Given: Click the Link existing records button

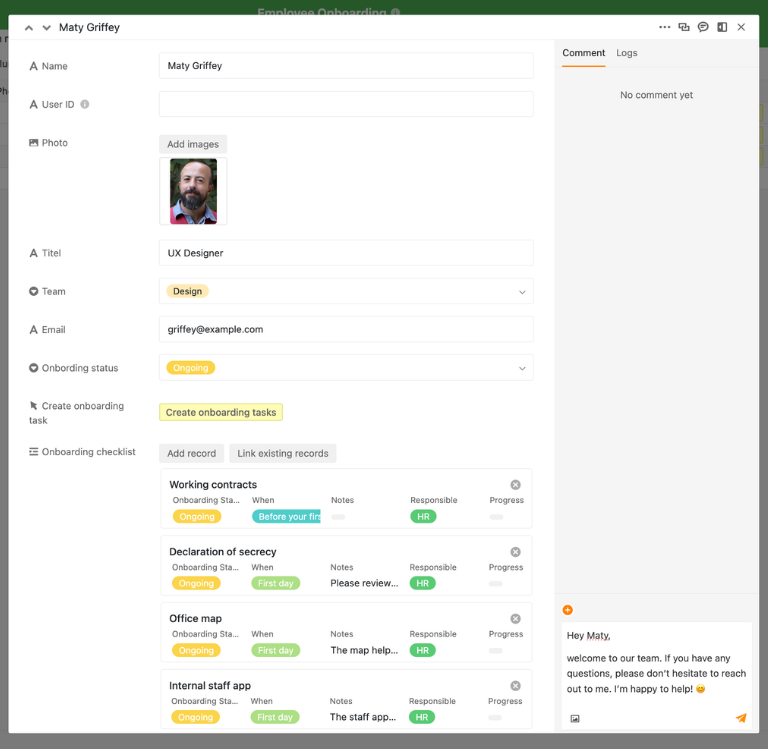Looking at the screenshot, I should pos(283,453).
